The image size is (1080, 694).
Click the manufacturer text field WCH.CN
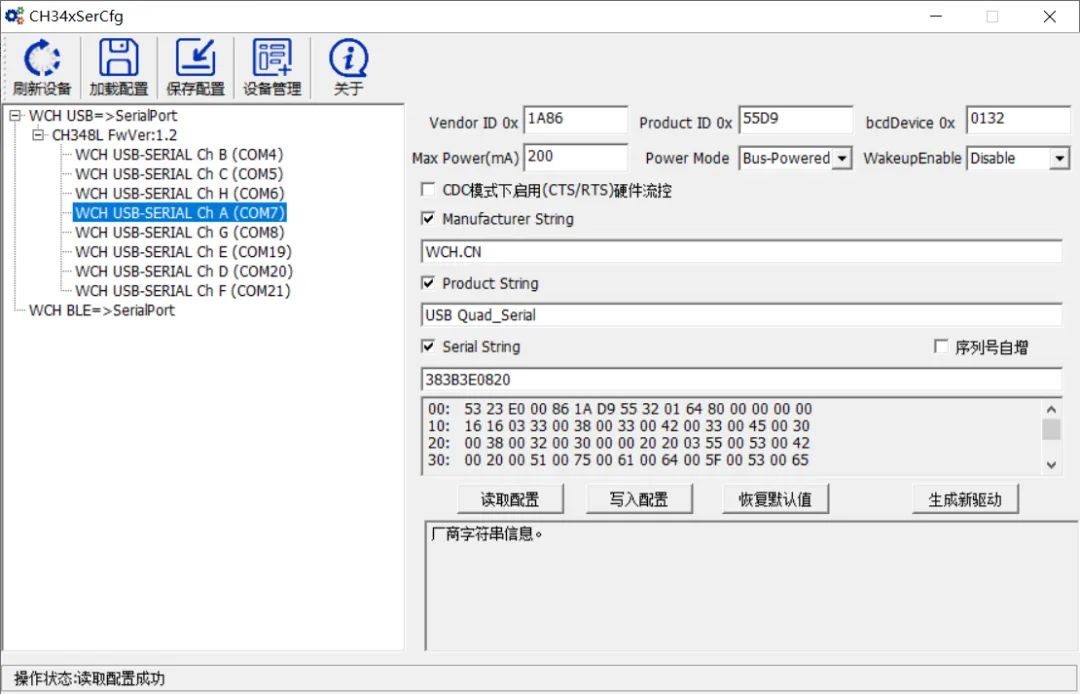click(741, 251)
